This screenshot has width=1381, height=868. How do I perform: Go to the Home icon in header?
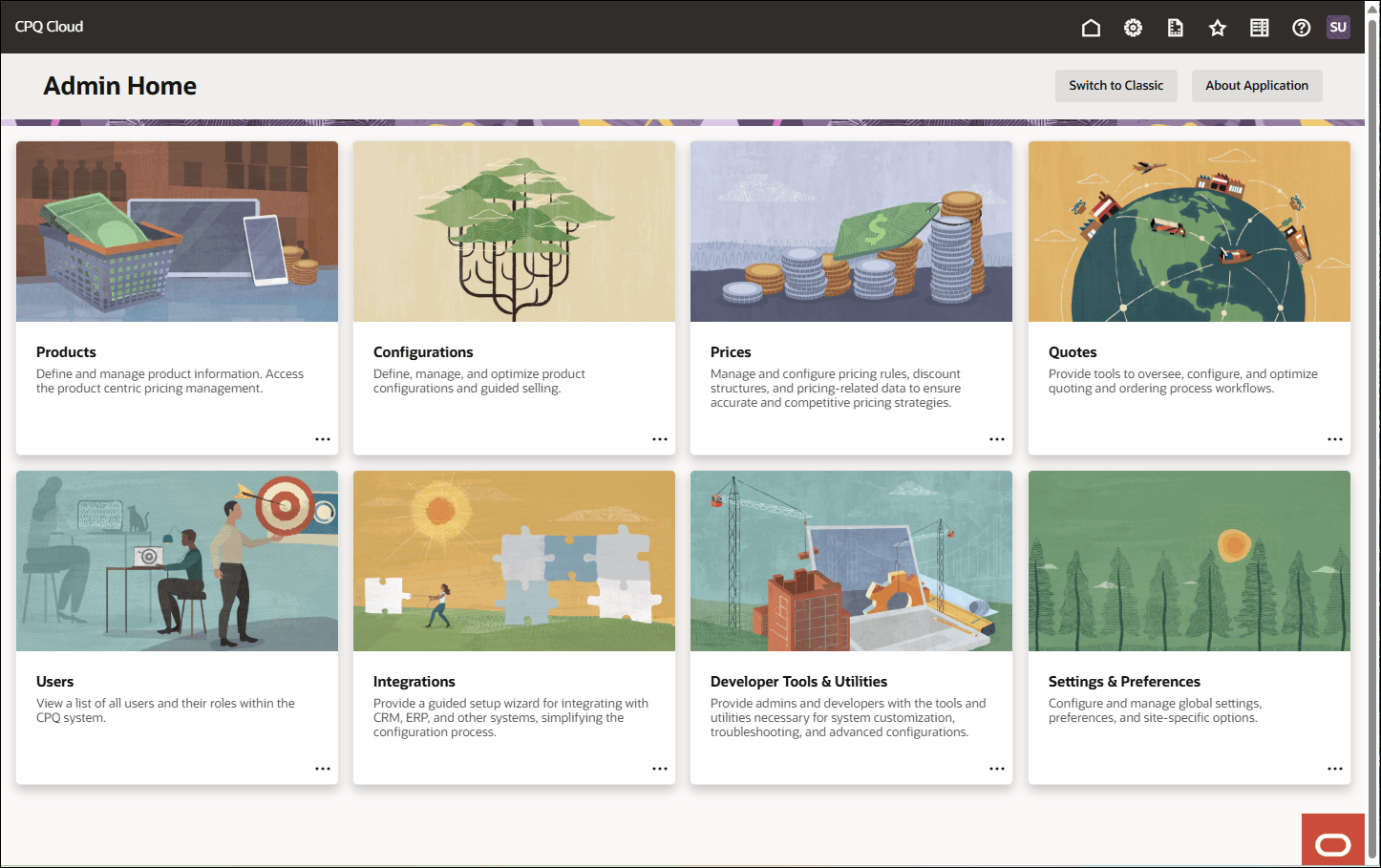coord(1091,28)
